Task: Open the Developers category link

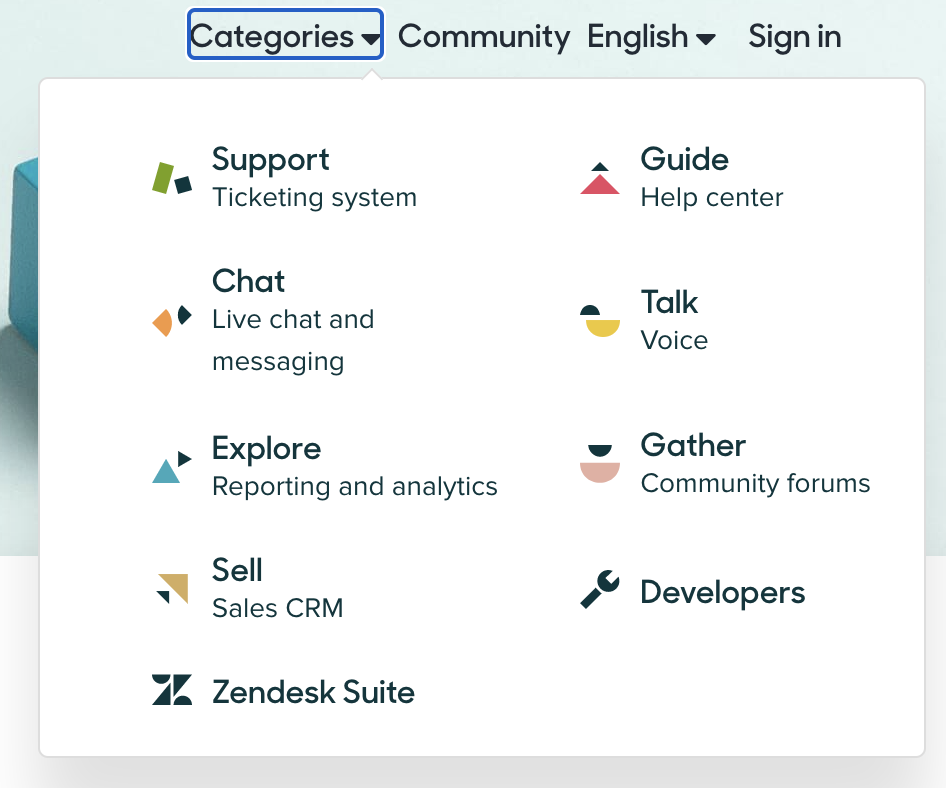Action: pyautogui.click(x=722, y=592)
